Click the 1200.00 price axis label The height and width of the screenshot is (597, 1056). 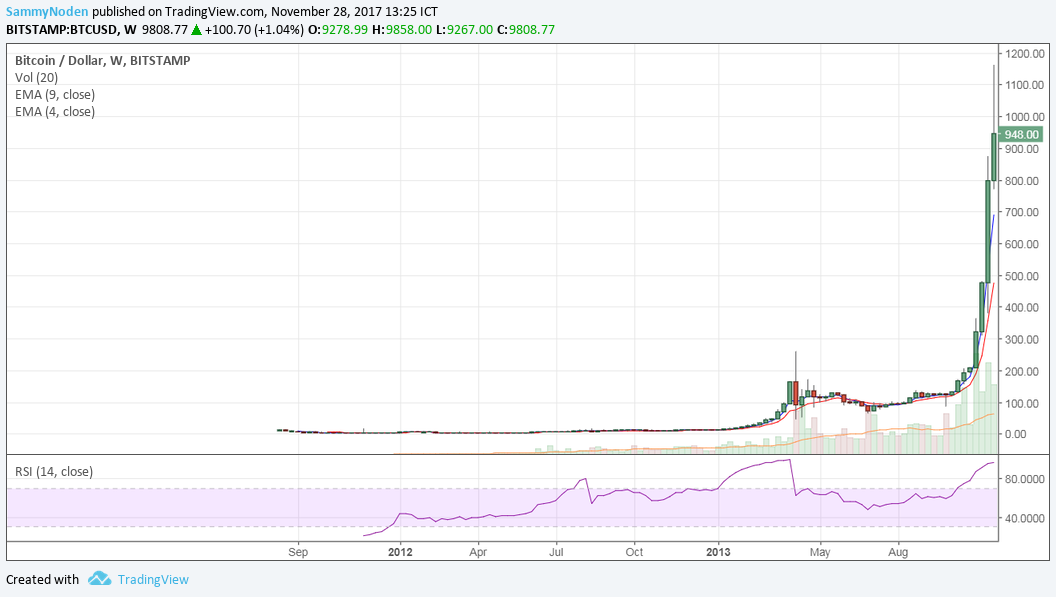point(1025,54)
